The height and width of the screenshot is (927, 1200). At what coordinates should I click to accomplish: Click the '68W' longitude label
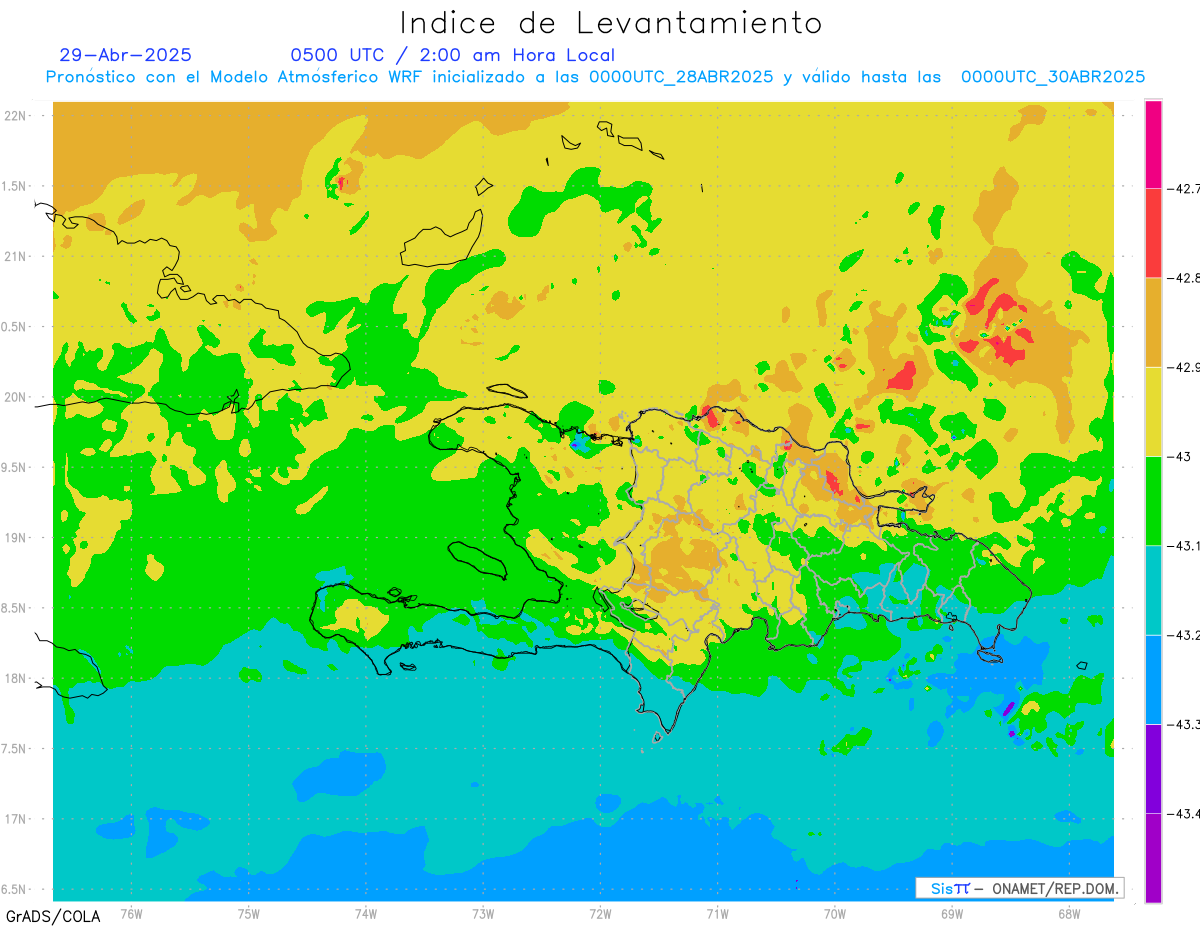[1069, 914]
